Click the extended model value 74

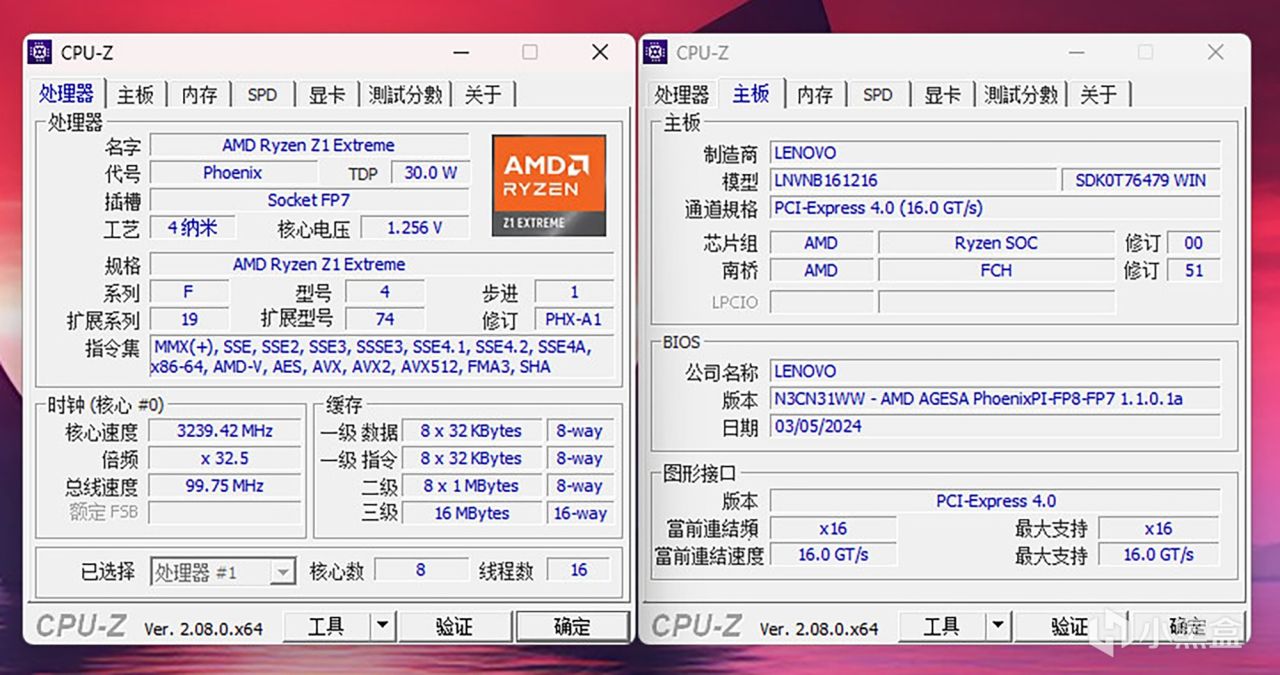[x=385, y=320]
